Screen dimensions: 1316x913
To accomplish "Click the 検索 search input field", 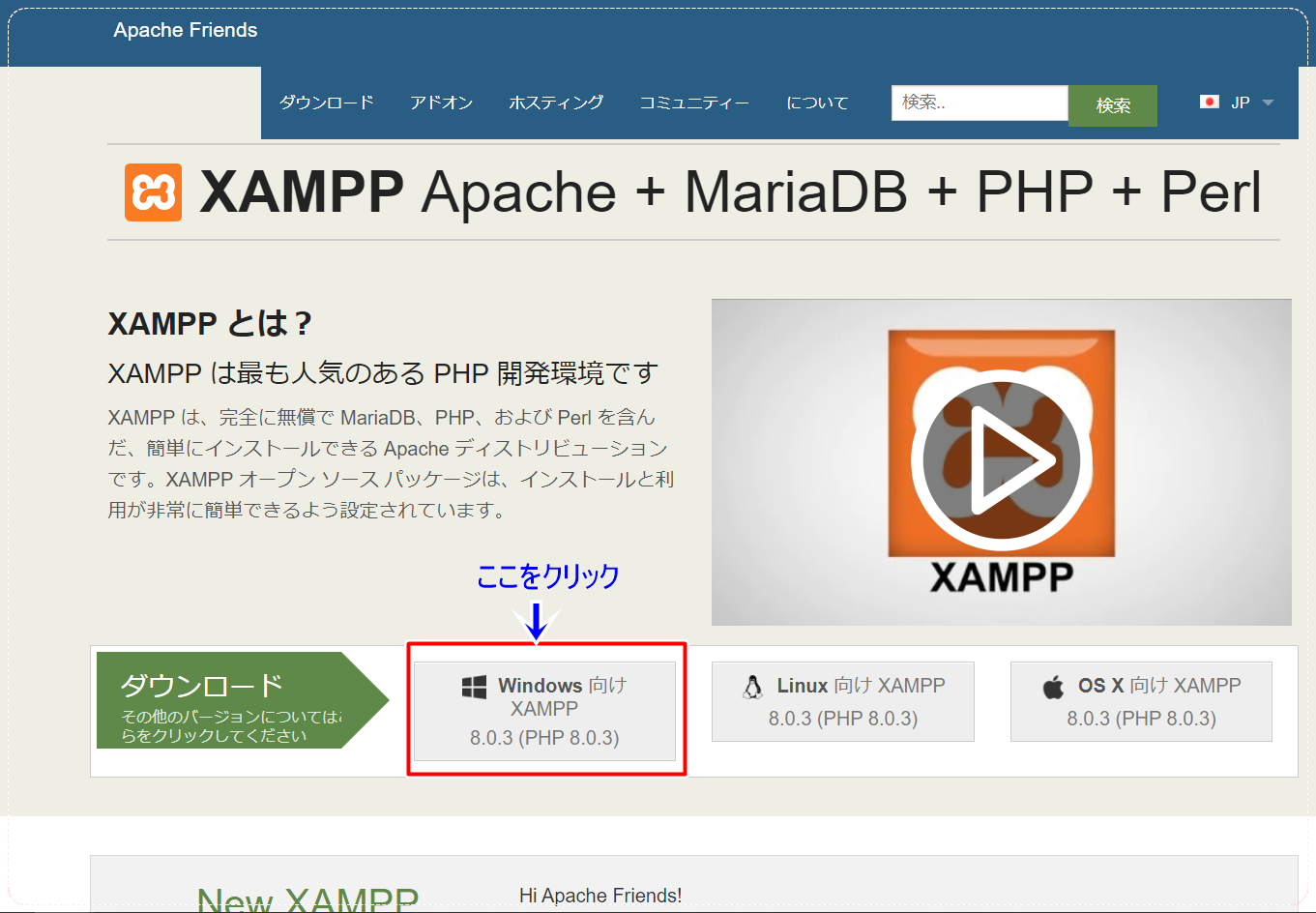I will pyautogui.click(x=980, y=103).
